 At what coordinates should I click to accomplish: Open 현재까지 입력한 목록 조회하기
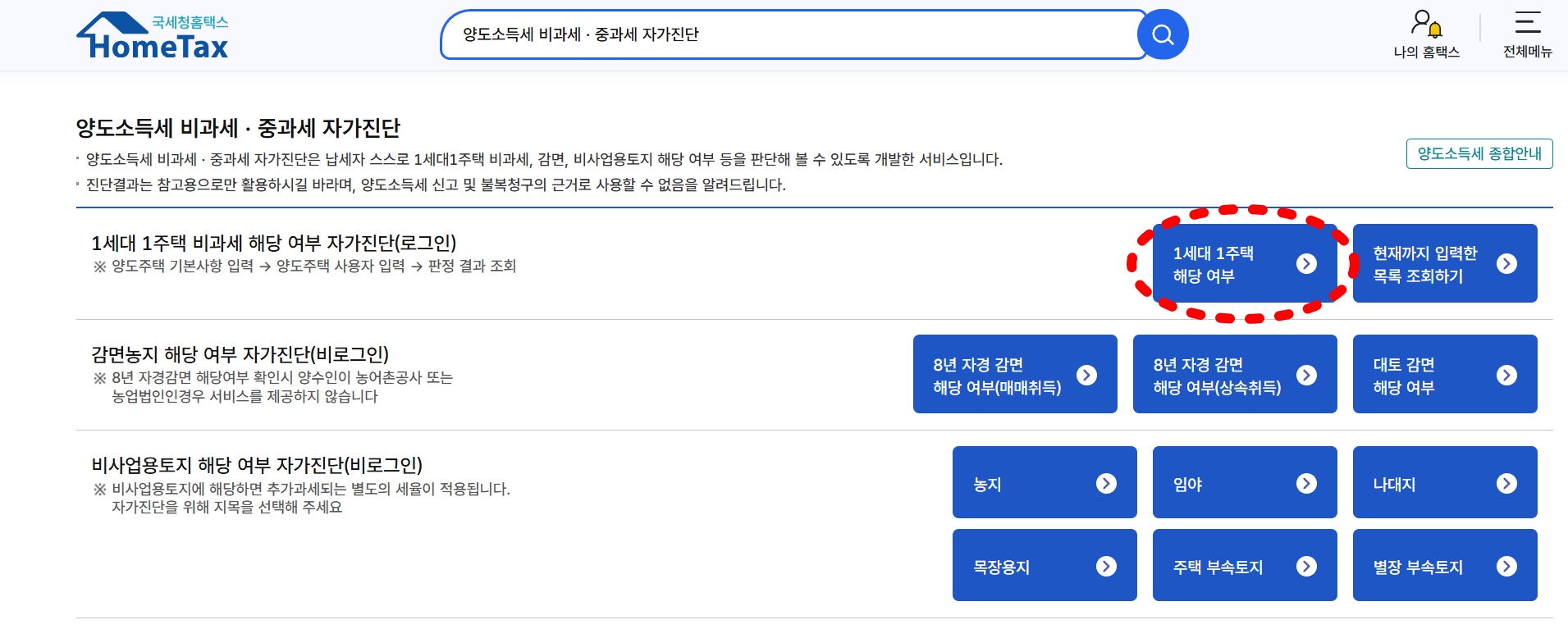(1444, 263)
